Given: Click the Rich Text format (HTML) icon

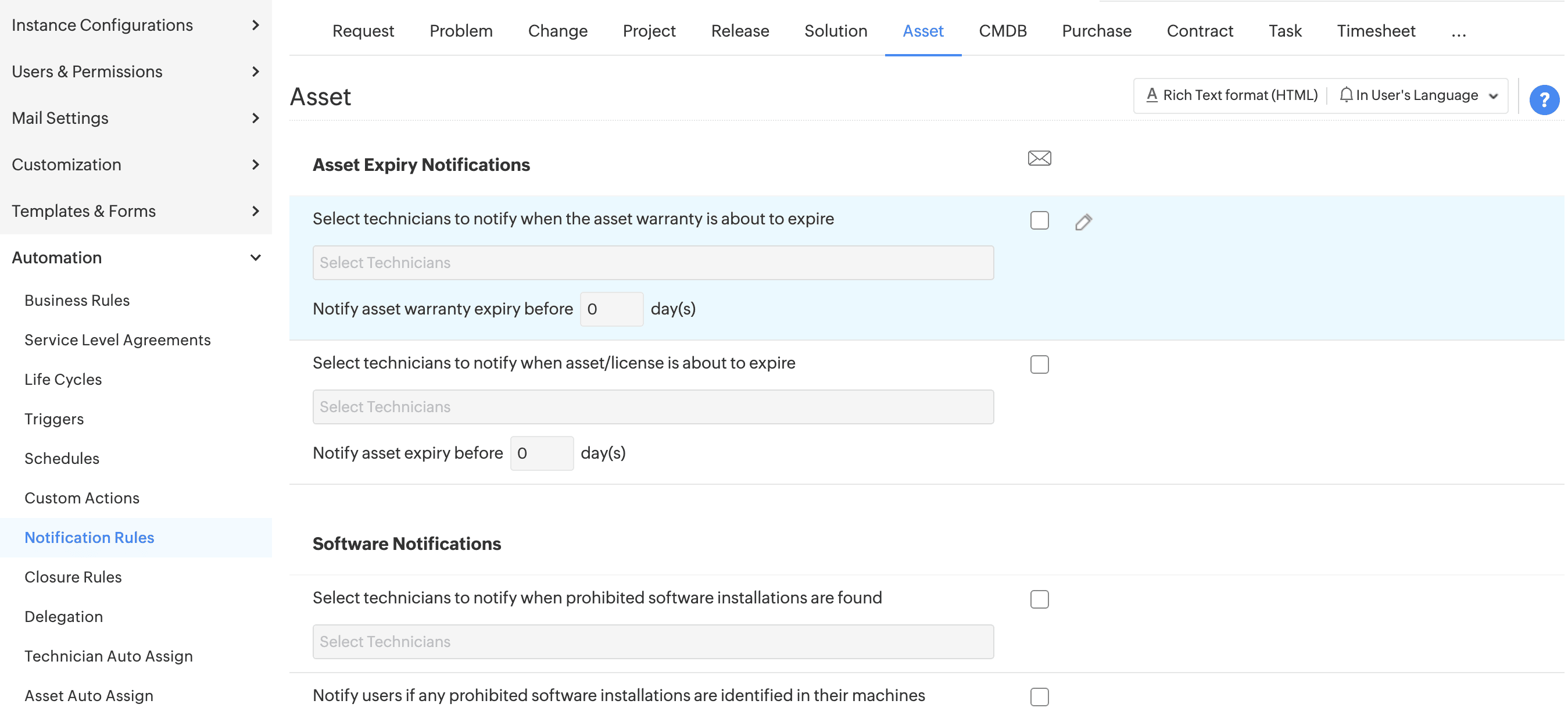Looking at the screenshot, I should click(1151, 95).
